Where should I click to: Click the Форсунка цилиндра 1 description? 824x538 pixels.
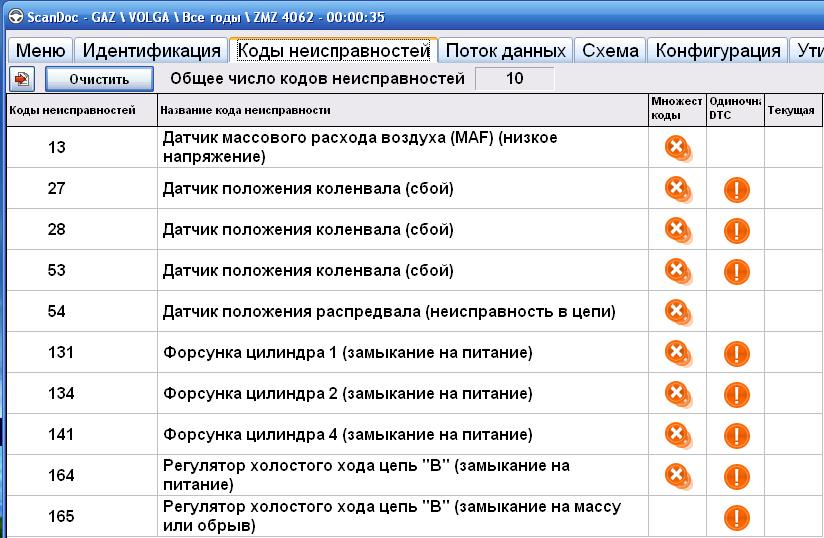[x=347, y=353]
